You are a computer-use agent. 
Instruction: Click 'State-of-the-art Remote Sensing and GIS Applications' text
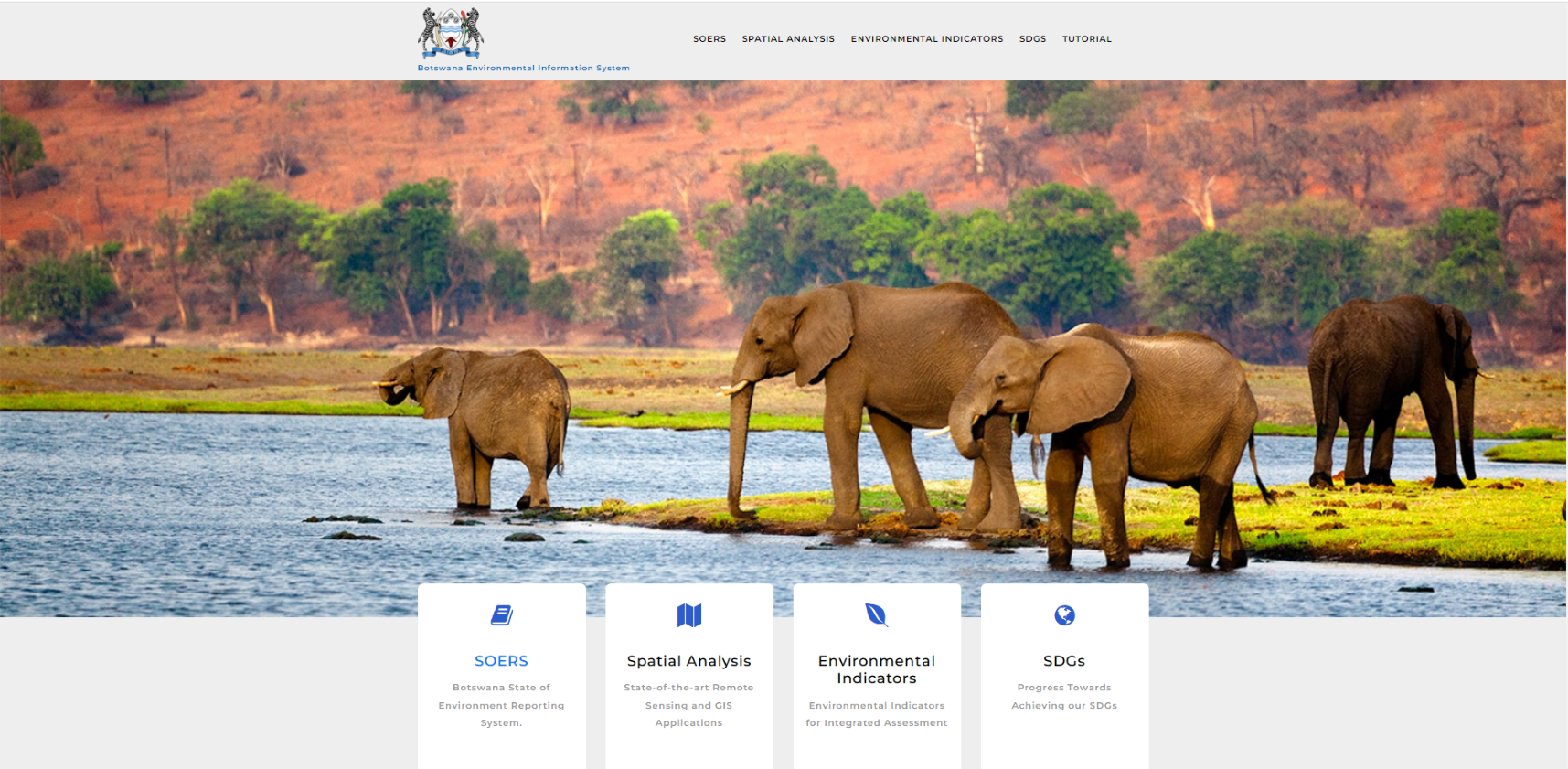(x=689, y=705)
